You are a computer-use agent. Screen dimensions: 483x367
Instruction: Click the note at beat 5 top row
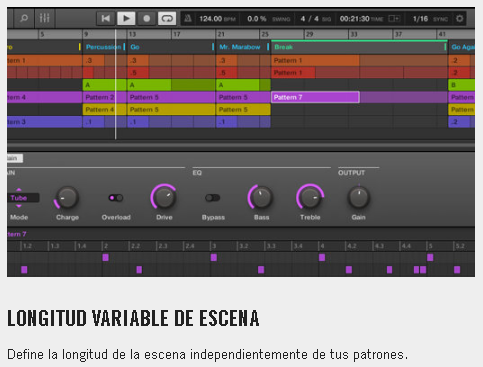point(430,257)
